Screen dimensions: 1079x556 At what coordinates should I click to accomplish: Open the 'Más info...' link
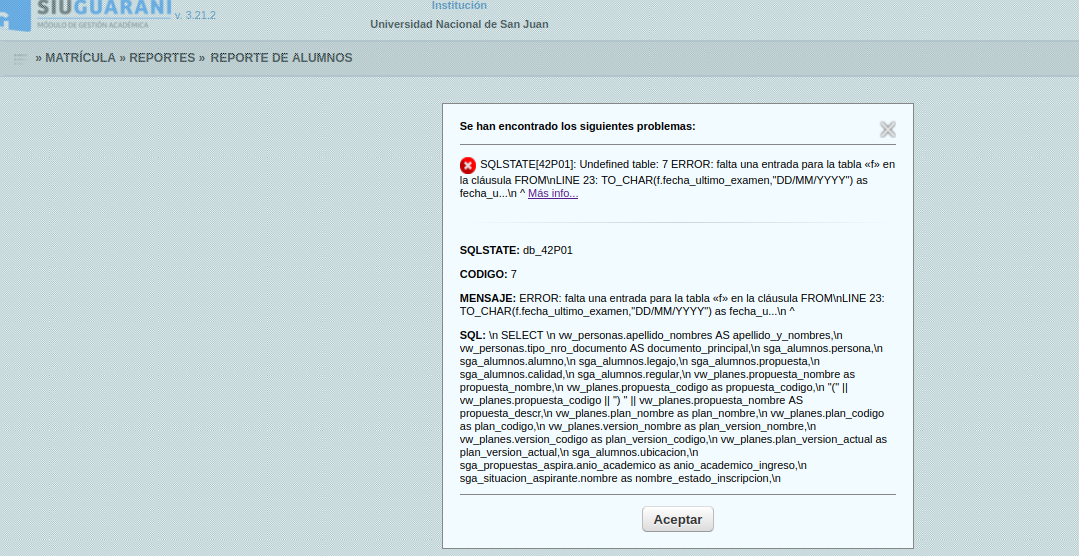click(553, 193)
